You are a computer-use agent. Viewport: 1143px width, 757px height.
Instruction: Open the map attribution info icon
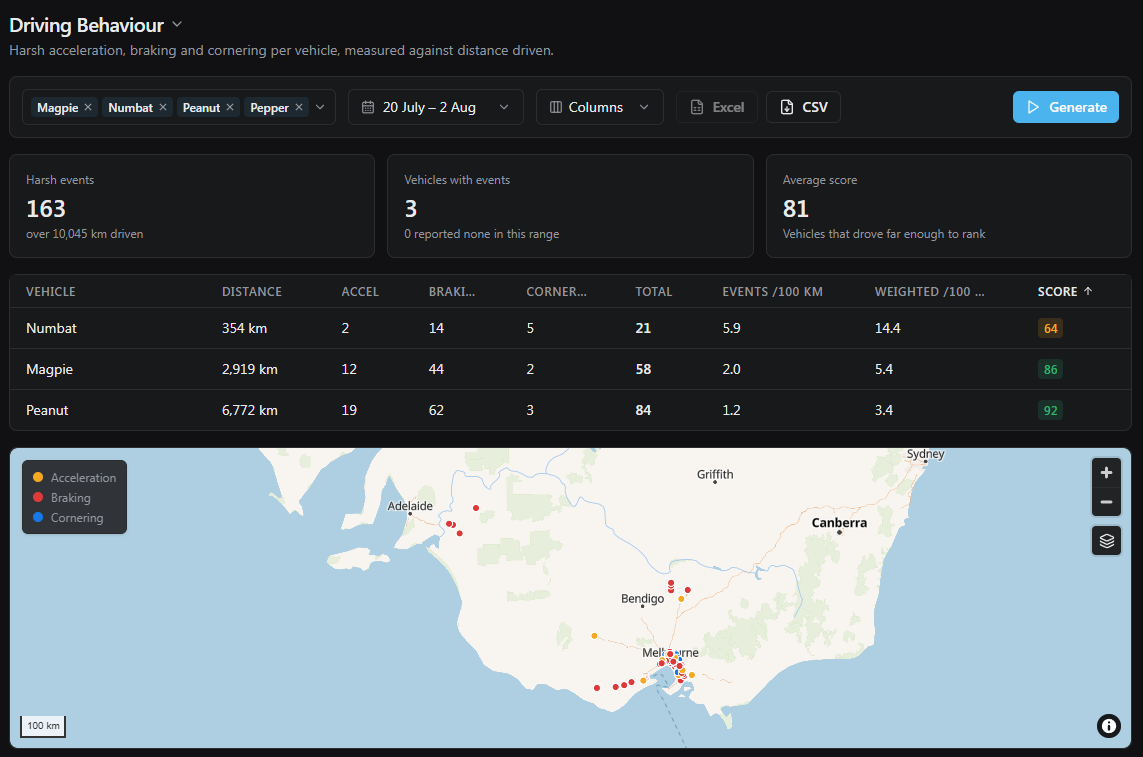coord(1108,726)
